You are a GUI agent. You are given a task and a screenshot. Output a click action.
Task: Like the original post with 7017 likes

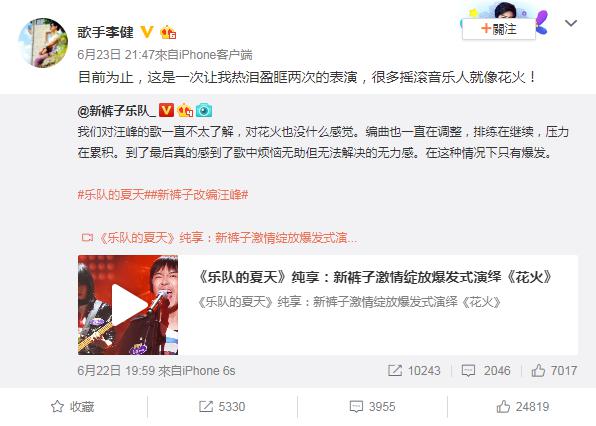coord(554,371)
